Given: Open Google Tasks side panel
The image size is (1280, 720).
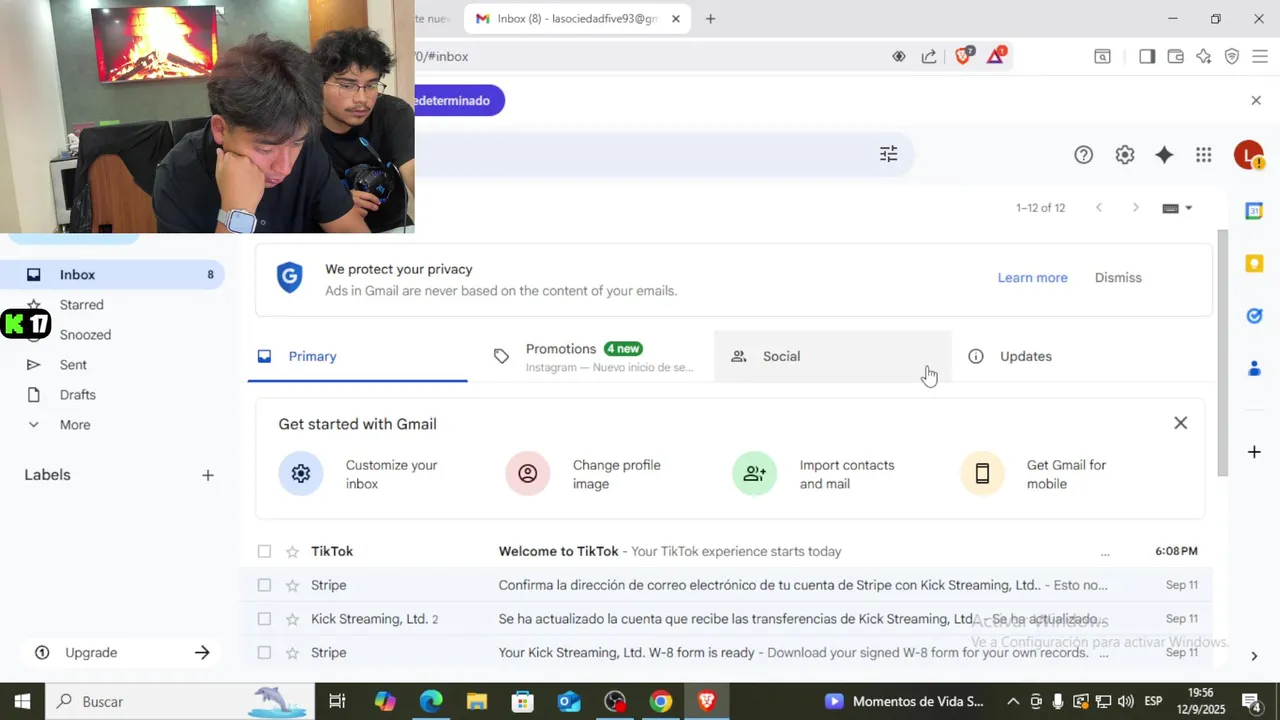Looking at the screenshot, I should tap(1254, 316).
